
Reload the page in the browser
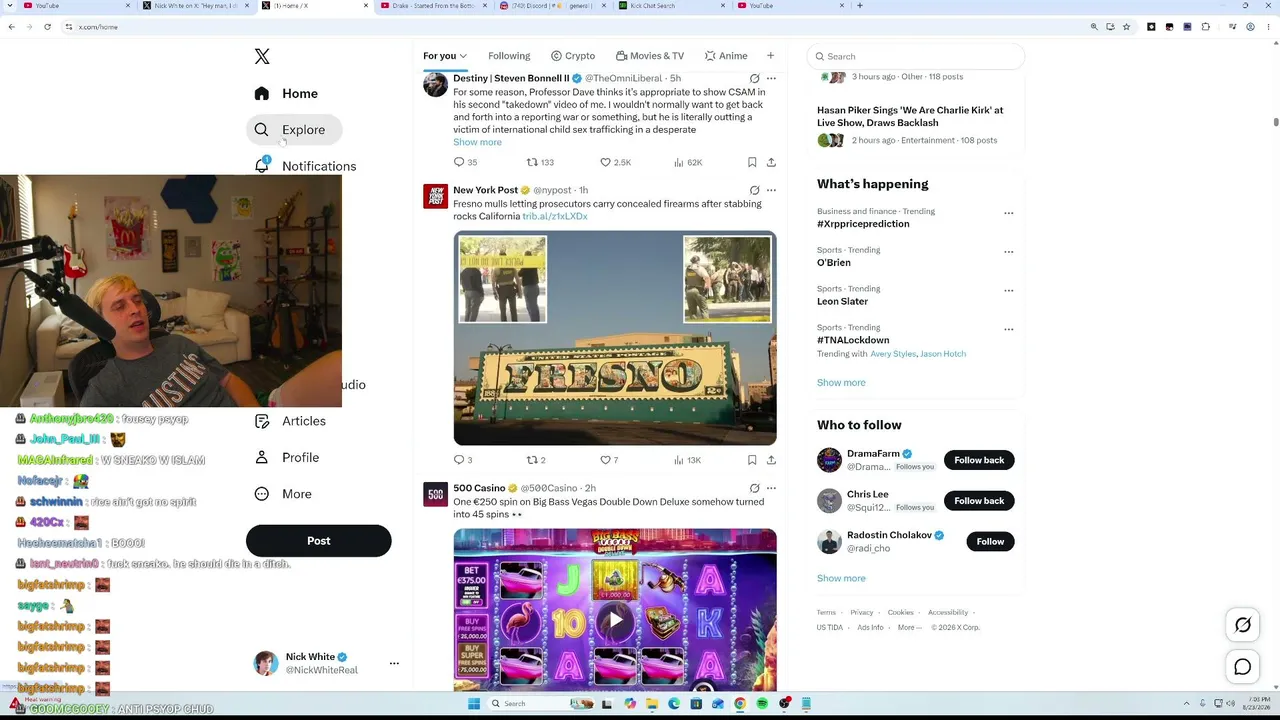[47, 27]
